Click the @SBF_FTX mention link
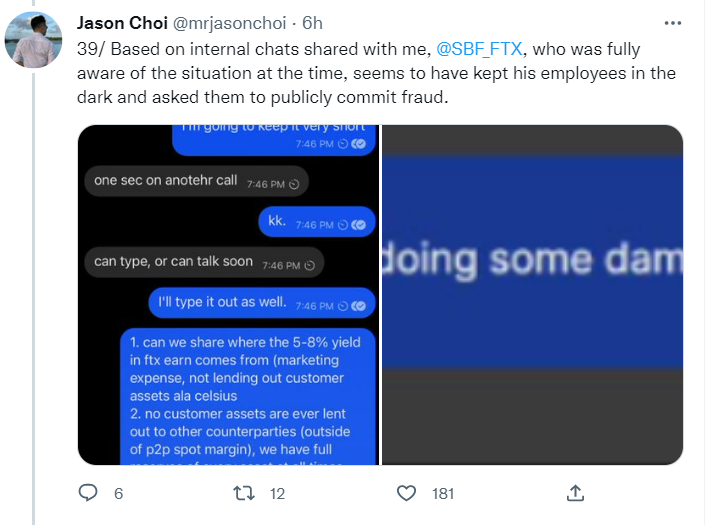This screenshot has width=715, height=525. click(x=481, y=48)
